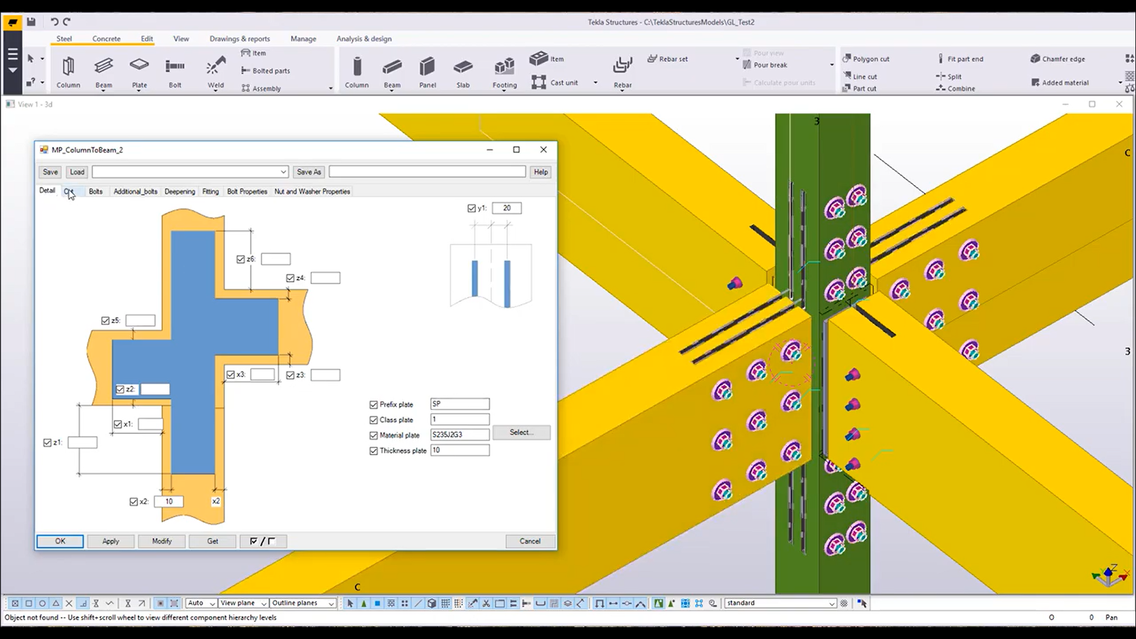Select the steel Plate tool
Image resolution: width=1136 pixels, height=639 pixels.
point(139,72)
